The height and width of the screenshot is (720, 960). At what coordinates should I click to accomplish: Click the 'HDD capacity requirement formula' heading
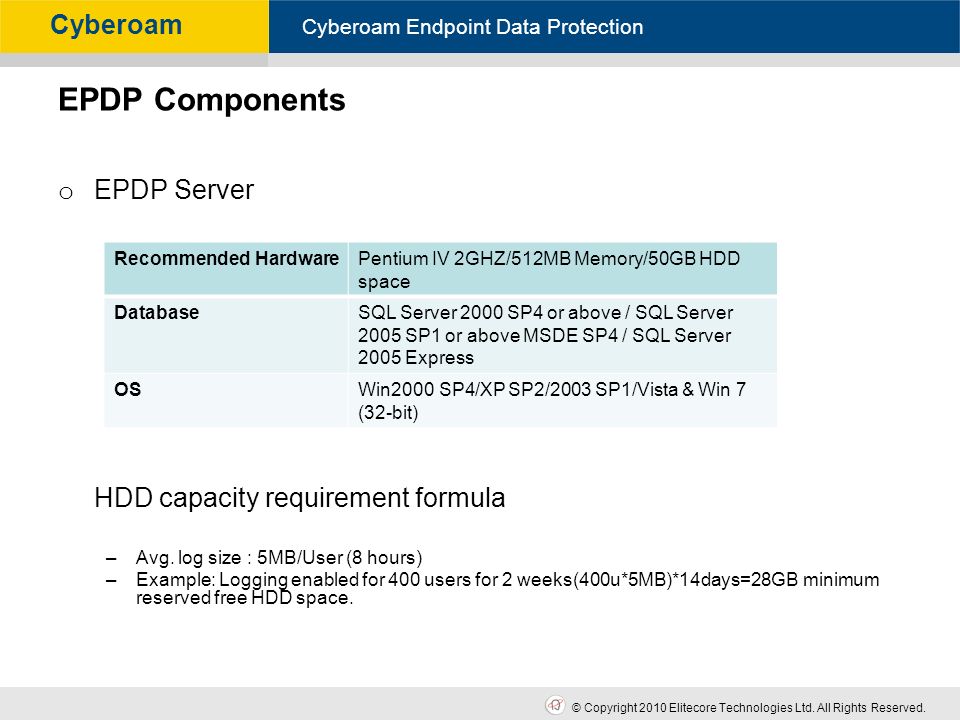(x=299, y=498)
